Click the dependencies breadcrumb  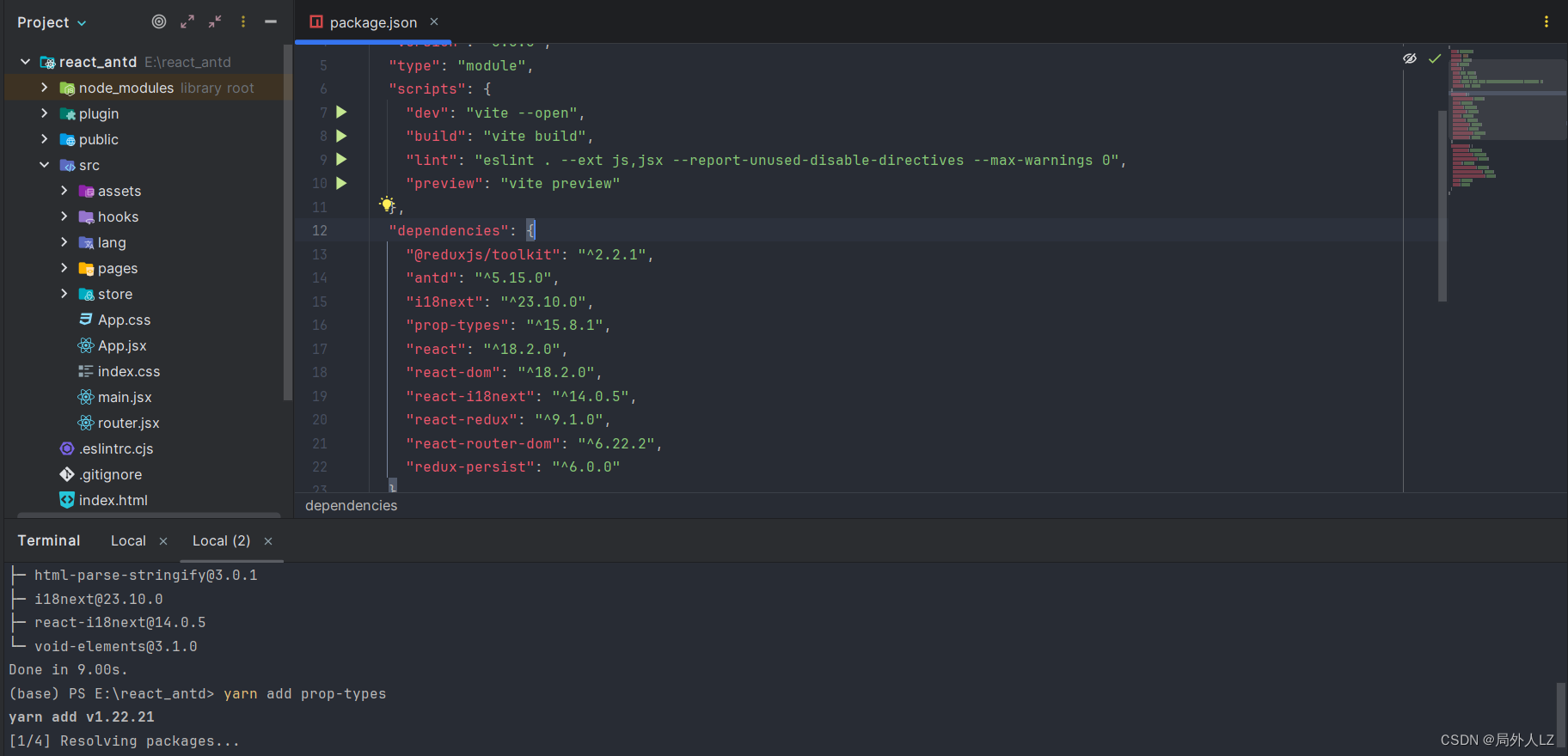click(x=351, y=505)
